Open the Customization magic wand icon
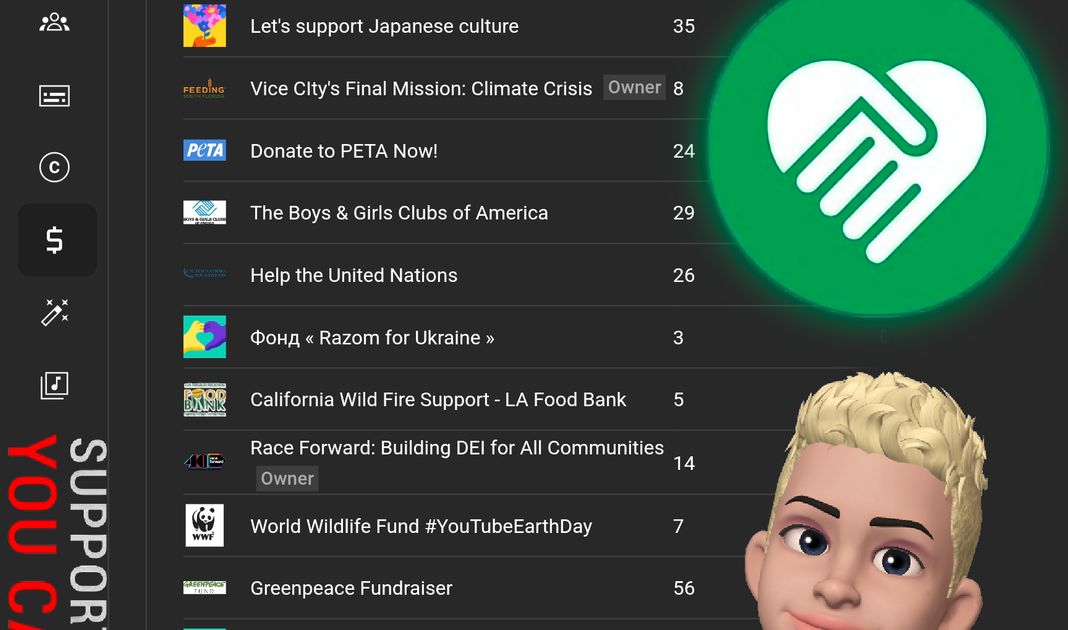Image resolution: width=1068 pixels, height=630 pixels. [54, 313]
